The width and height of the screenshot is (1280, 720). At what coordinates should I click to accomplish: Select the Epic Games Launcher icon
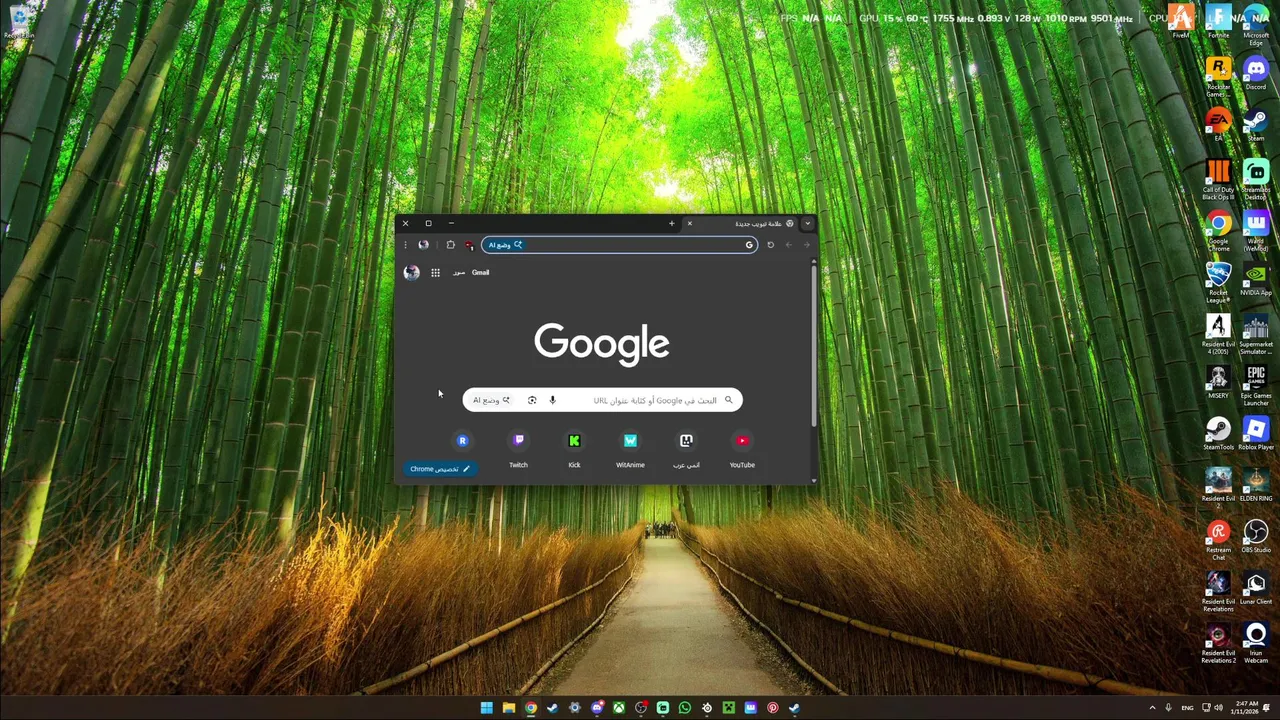[1256, 386]
